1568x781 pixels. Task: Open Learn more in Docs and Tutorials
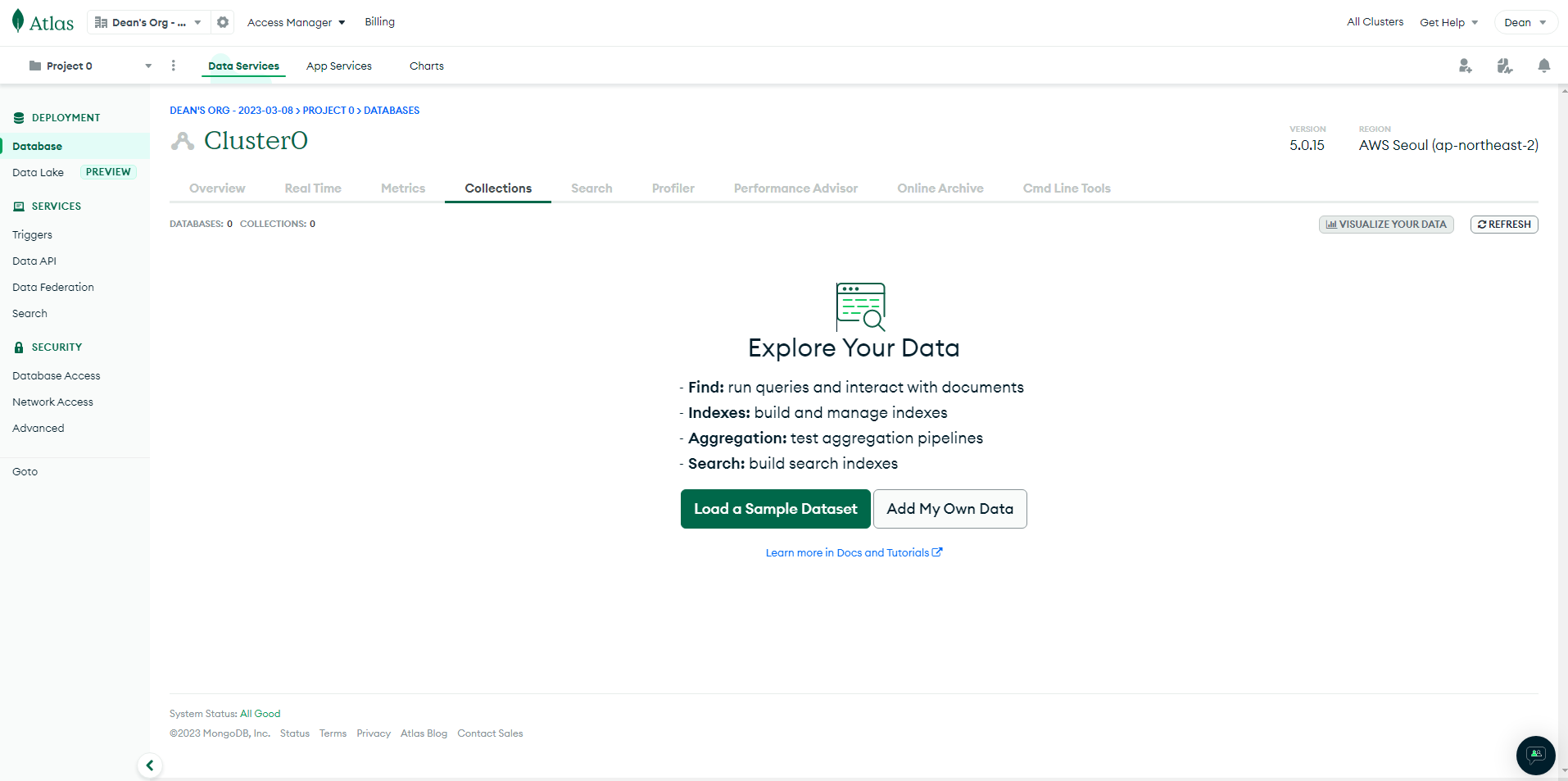pyautogui.click(x=854, y=553)
